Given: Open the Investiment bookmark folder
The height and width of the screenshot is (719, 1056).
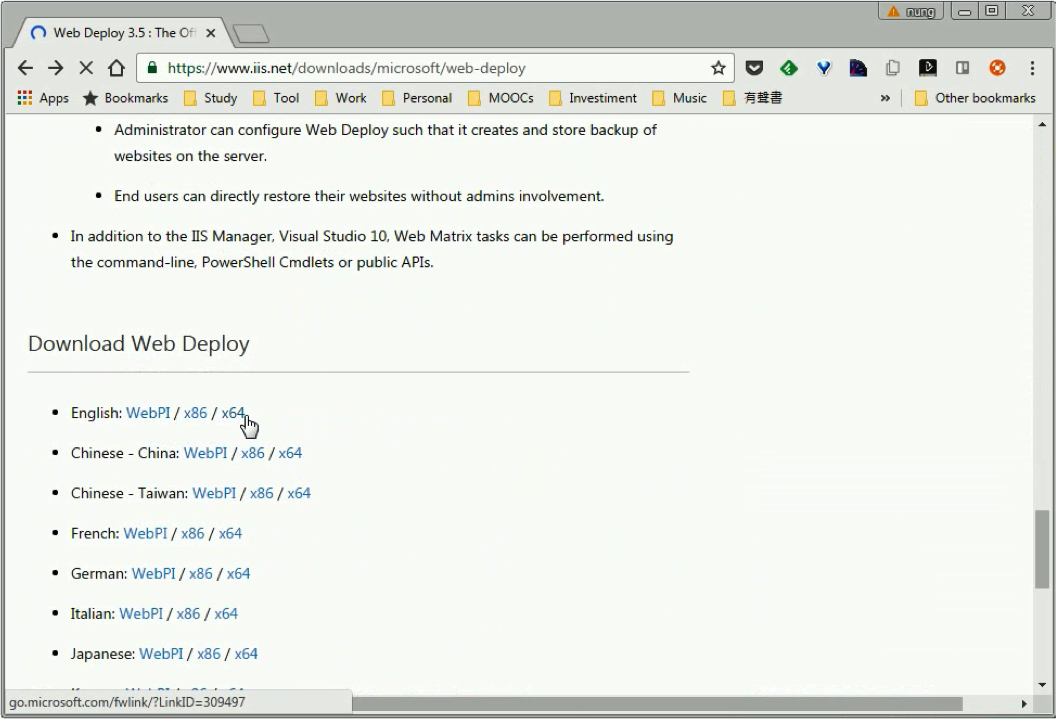Looking at the screenshot, I should click(x=593, y=98).
